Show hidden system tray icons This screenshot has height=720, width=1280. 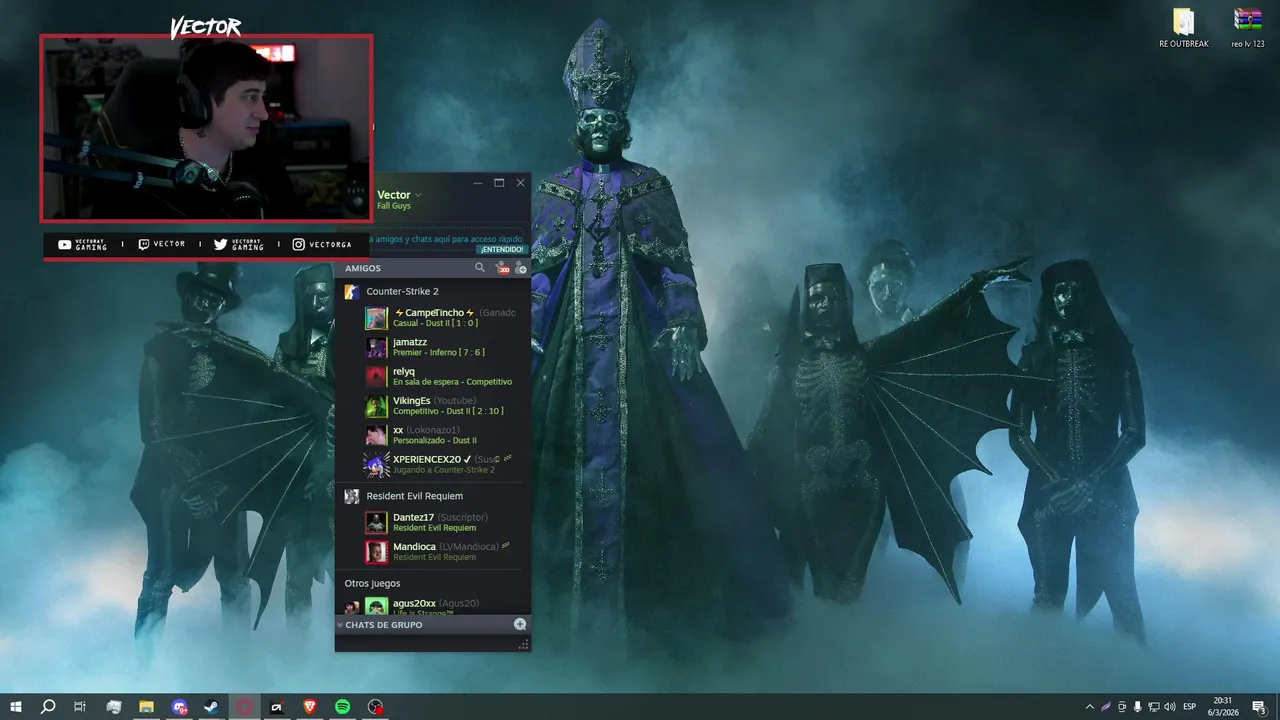click(x=1089, y=707)
